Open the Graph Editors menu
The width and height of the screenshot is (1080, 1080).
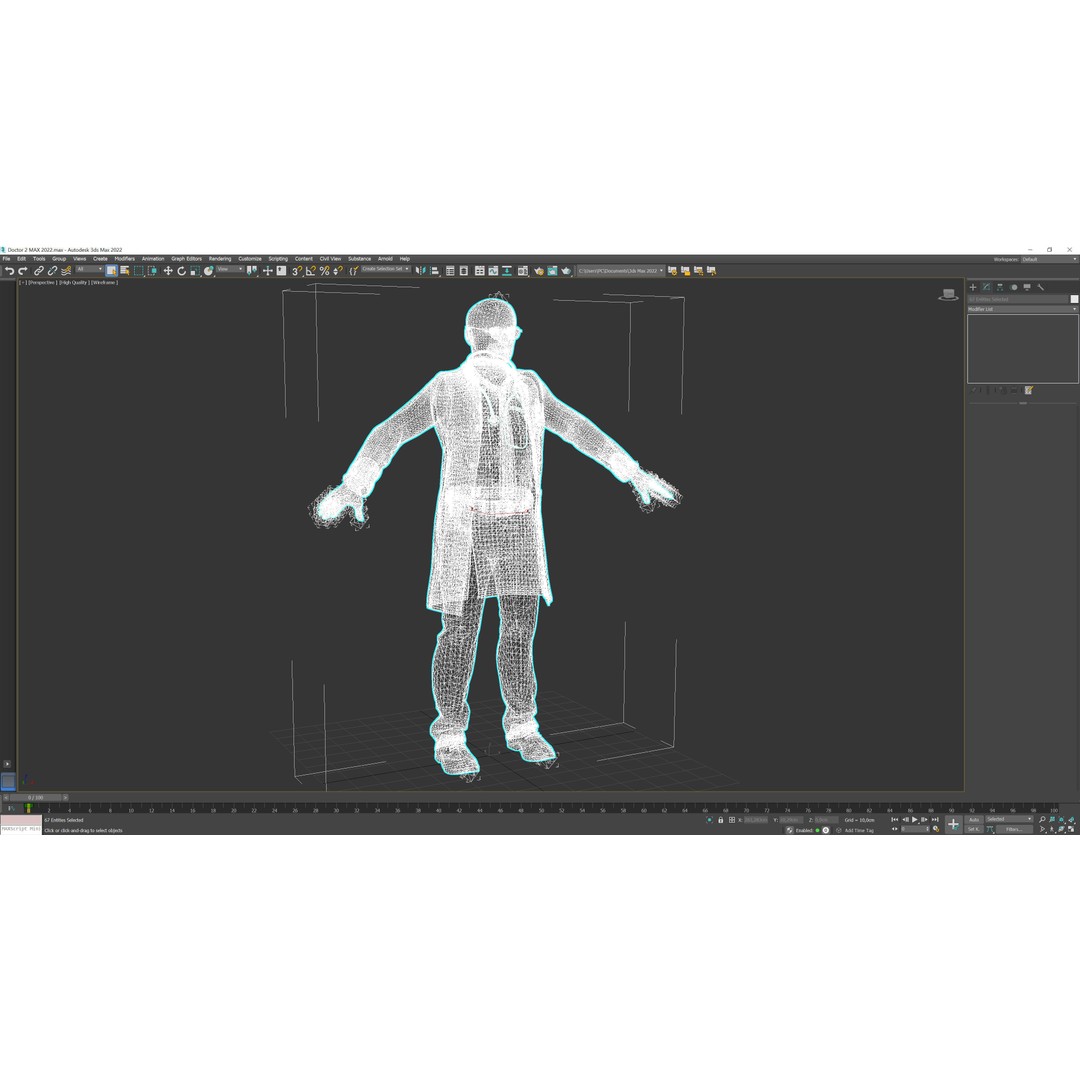pyautogui.click(x=187, y=259)
